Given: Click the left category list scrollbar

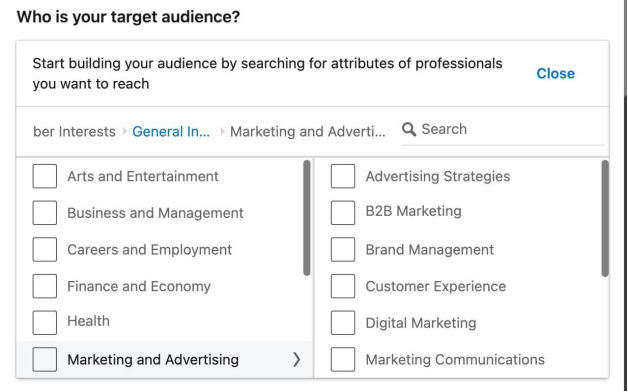Looking at the screenshot, I should tap(307, 218).
